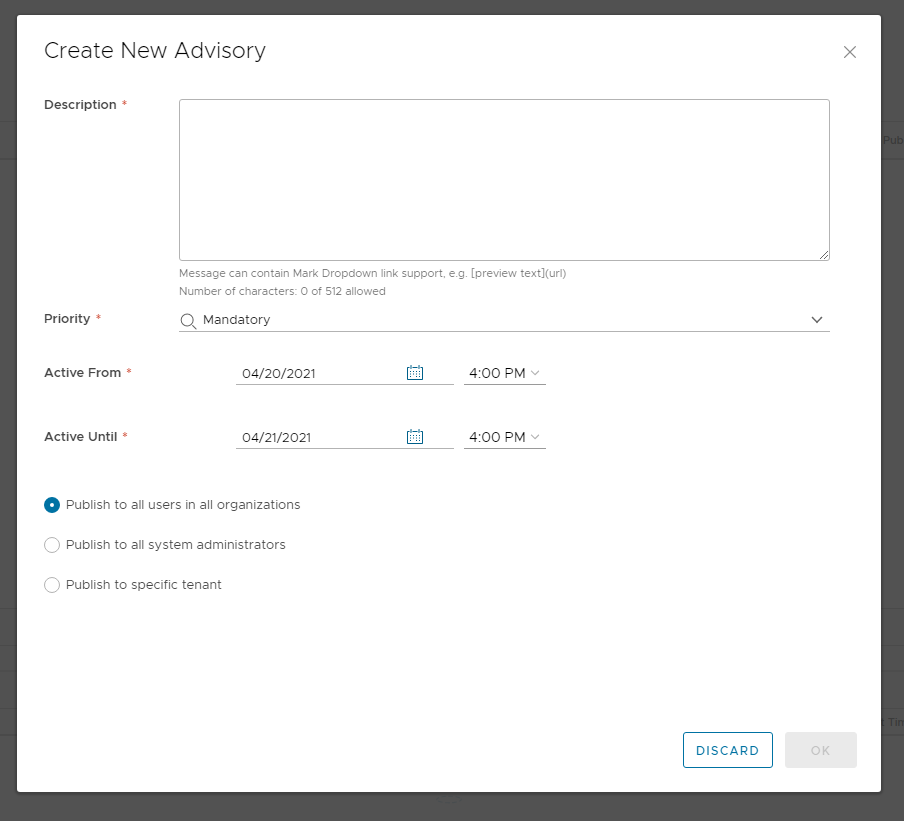This screenshot has width=904, height=821.
Task: Click the Active From calendar icon to change date
Action: click(x=414, y=372)
